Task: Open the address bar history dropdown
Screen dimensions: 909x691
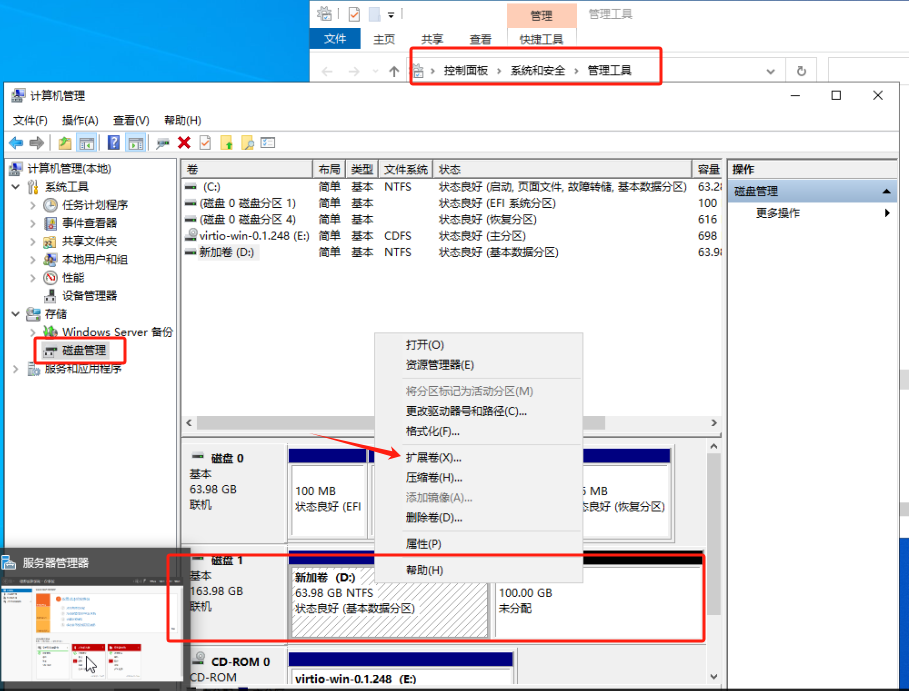Action: click(770, 71)
